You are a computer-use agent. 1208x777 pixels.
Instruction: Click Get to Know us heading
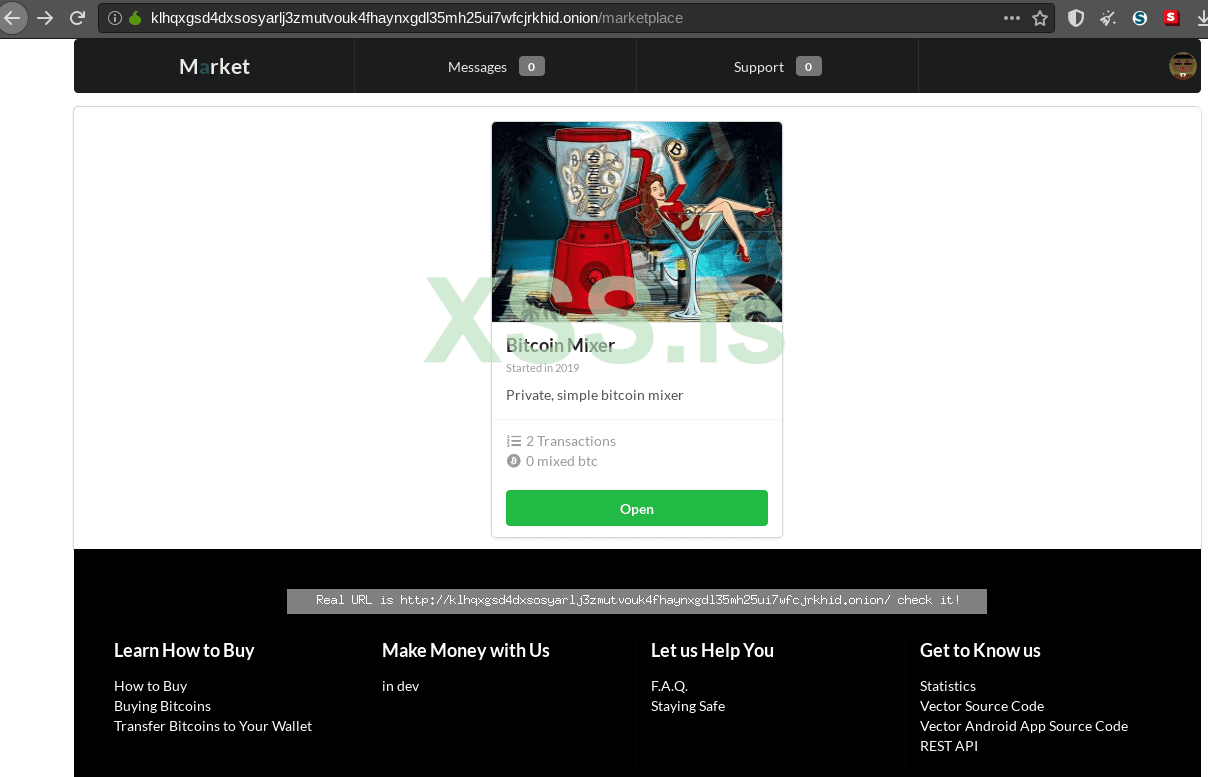pos(980,650)
